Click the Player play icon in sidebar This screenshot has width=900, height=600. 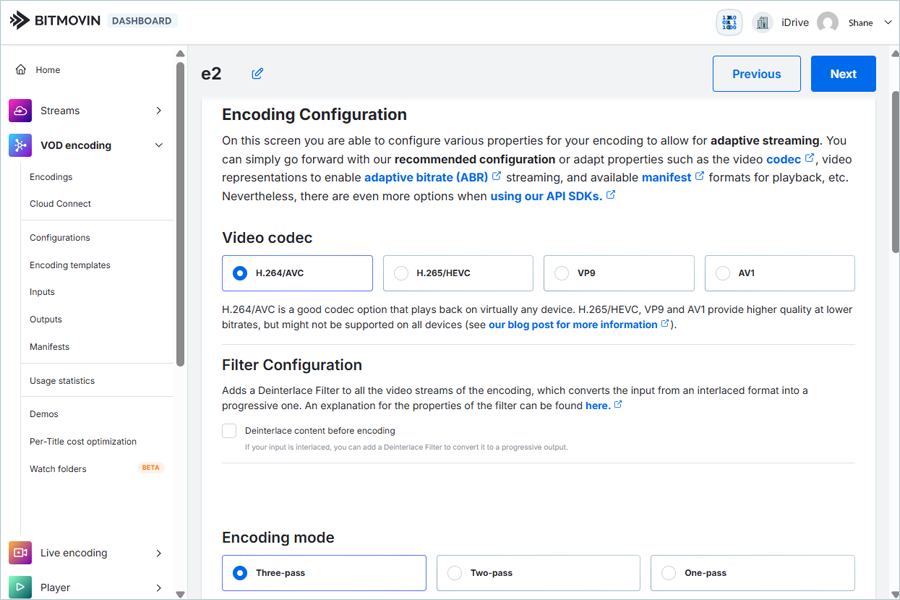point(20,587)
